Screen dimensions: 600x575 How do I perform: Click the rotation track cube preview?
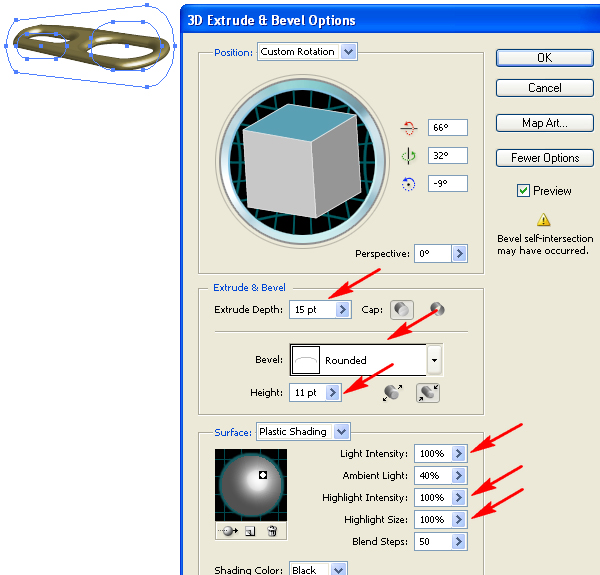(302, 161)
